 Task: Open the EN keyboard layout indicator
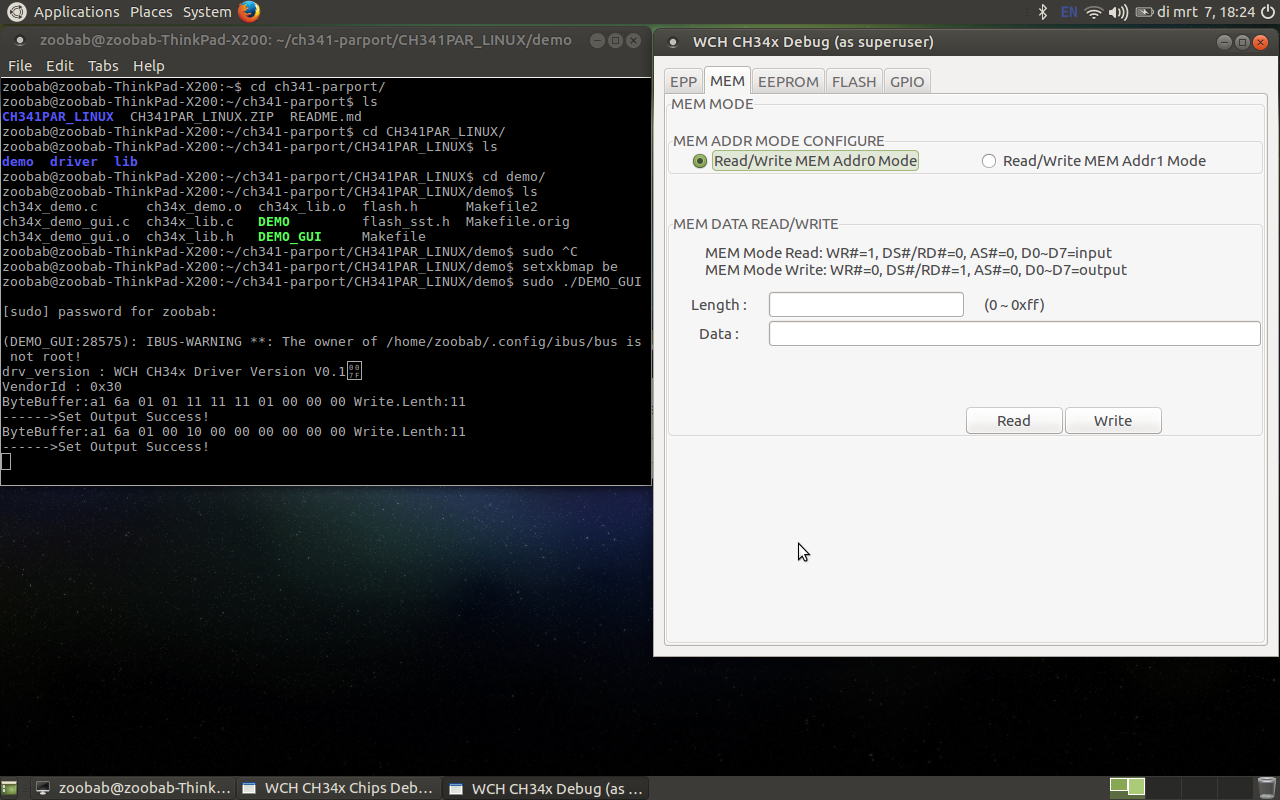tap(1069, 12)
